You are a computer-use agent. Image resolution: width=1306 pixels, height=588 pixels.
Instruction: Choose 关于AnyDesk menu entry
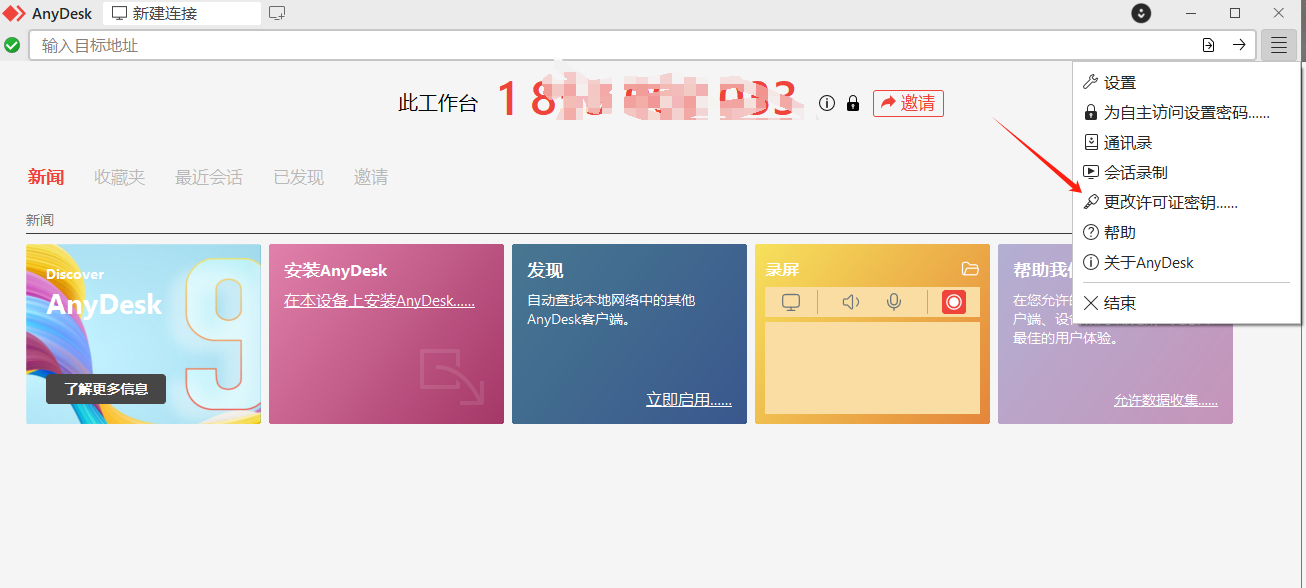point(1186,263)
